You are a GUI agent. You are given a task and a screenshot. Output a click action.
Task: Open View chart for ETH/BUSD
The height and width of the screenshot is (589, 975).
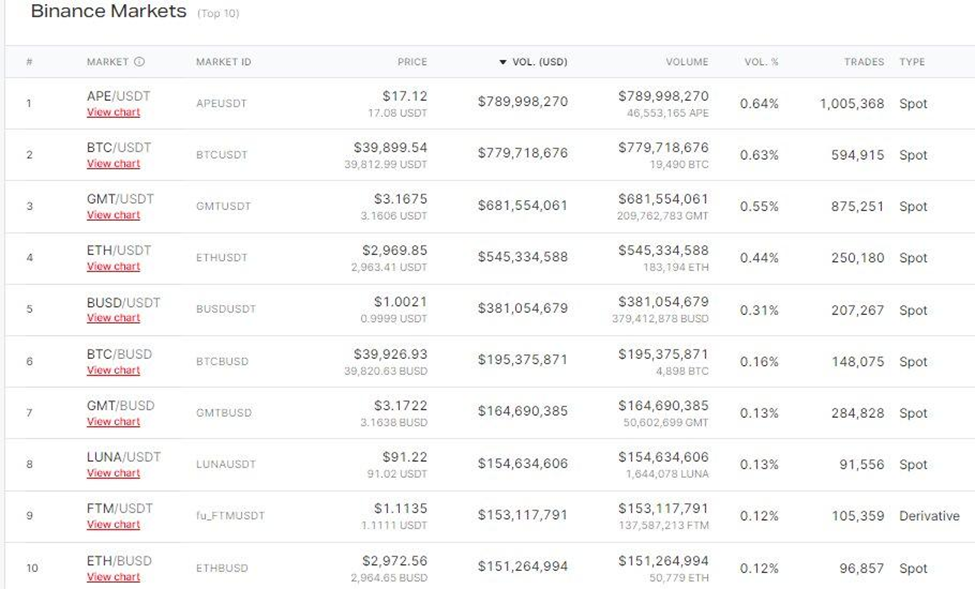(x=113, y=577)
